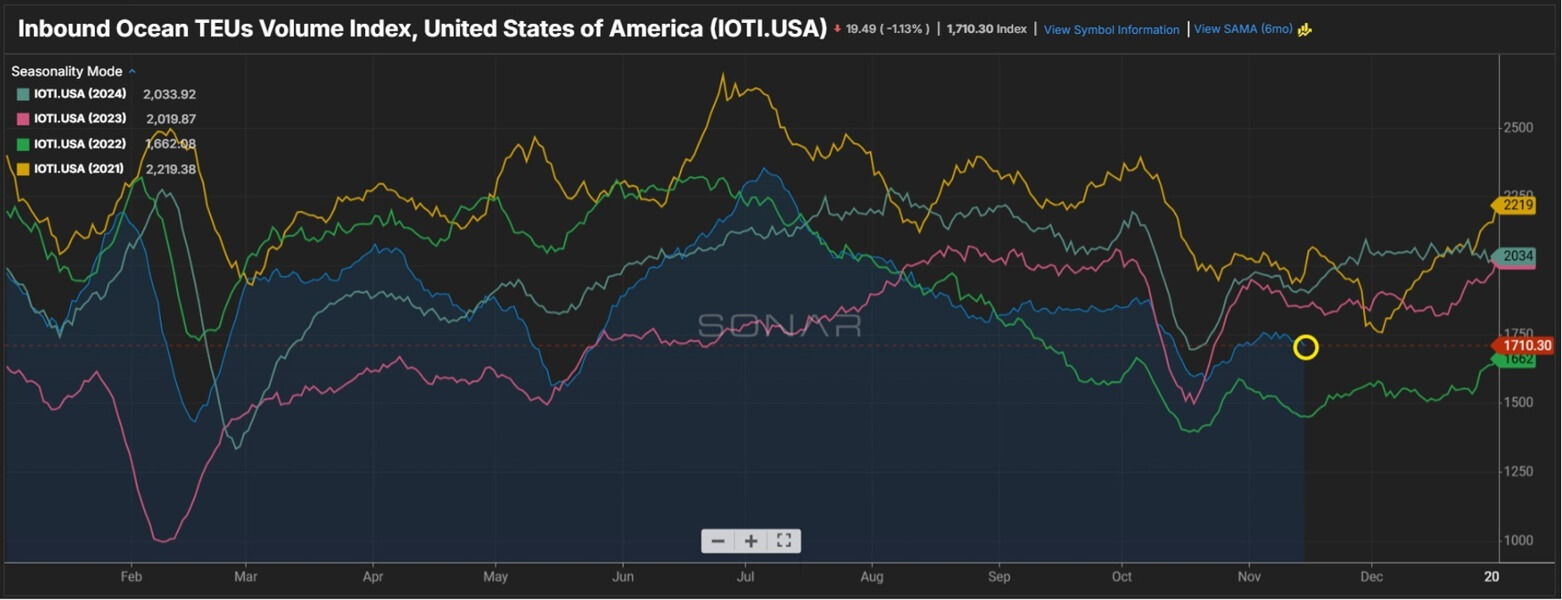The image size is (1562, 600).
Task: Select the zoom out (minus) tool
Action: click(717, 541)
